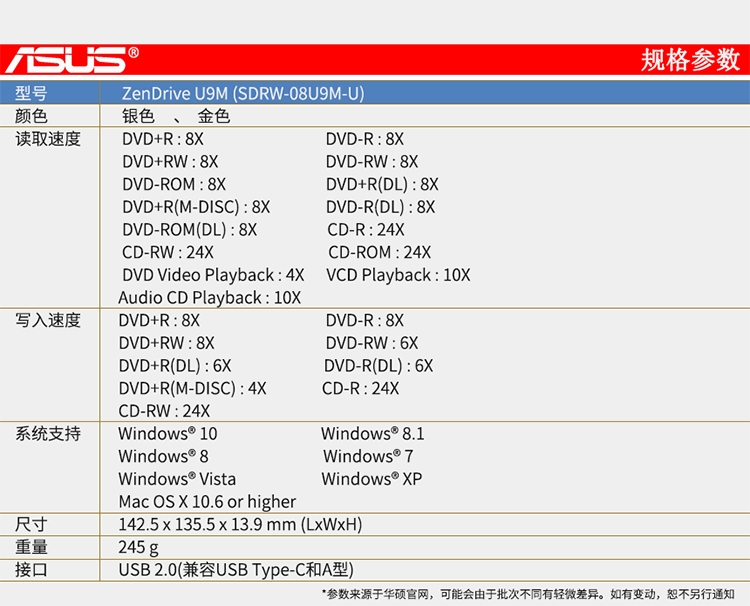Click the weight value 245 g
750x606 pixels.
[x=138, y=547]
